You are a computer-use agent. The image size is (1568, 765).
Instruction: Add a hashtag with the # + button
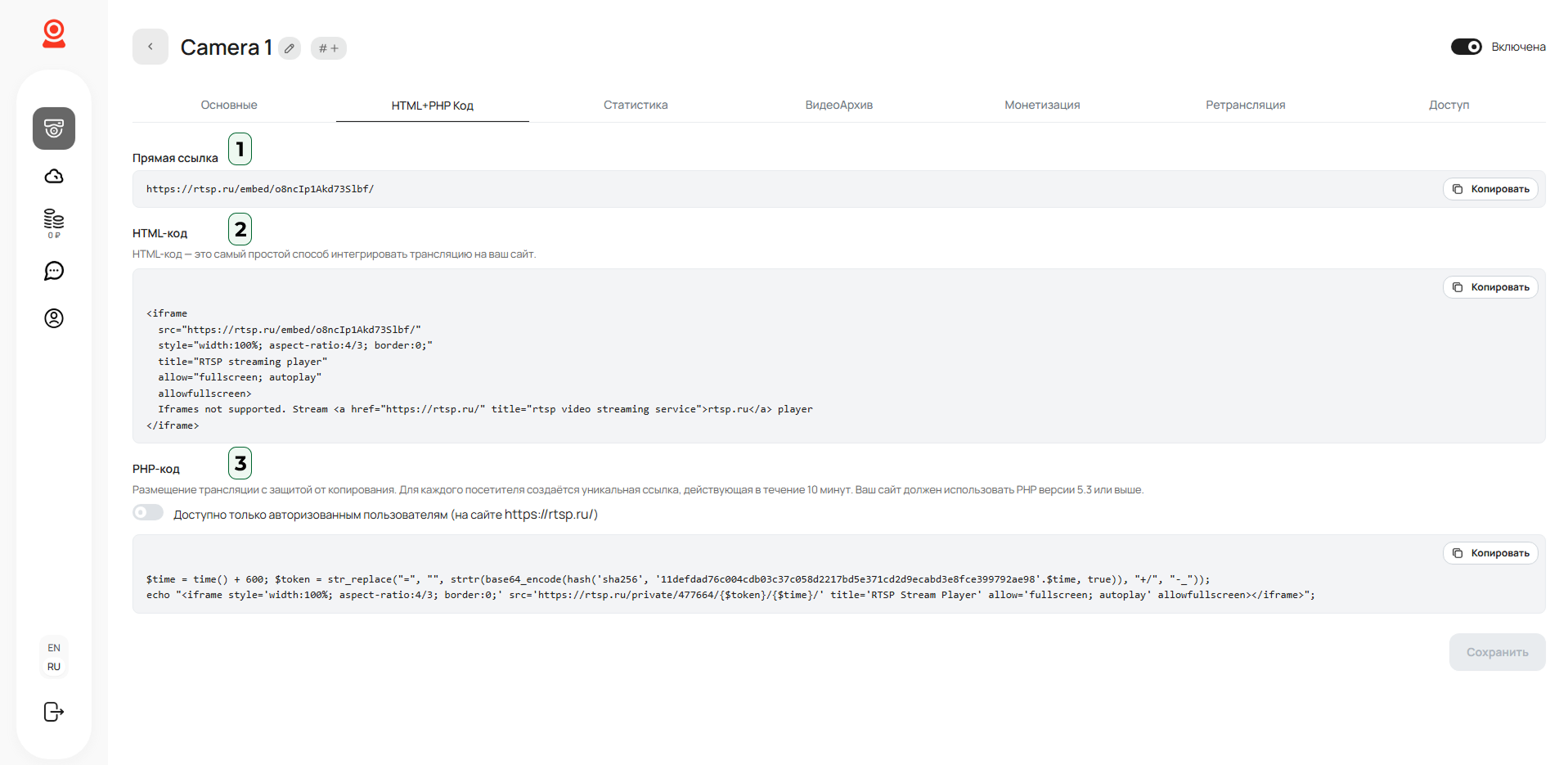(x=329, y=48)
